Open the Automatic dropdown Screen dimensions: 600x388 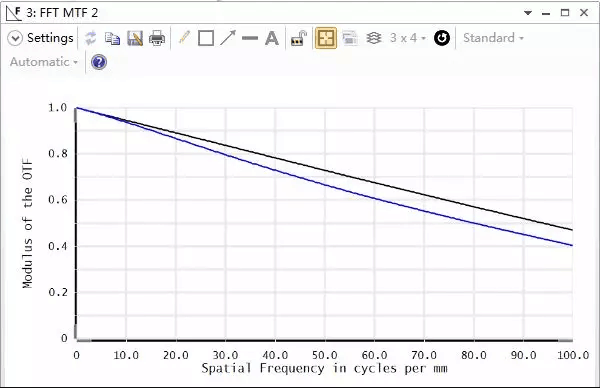44,62
